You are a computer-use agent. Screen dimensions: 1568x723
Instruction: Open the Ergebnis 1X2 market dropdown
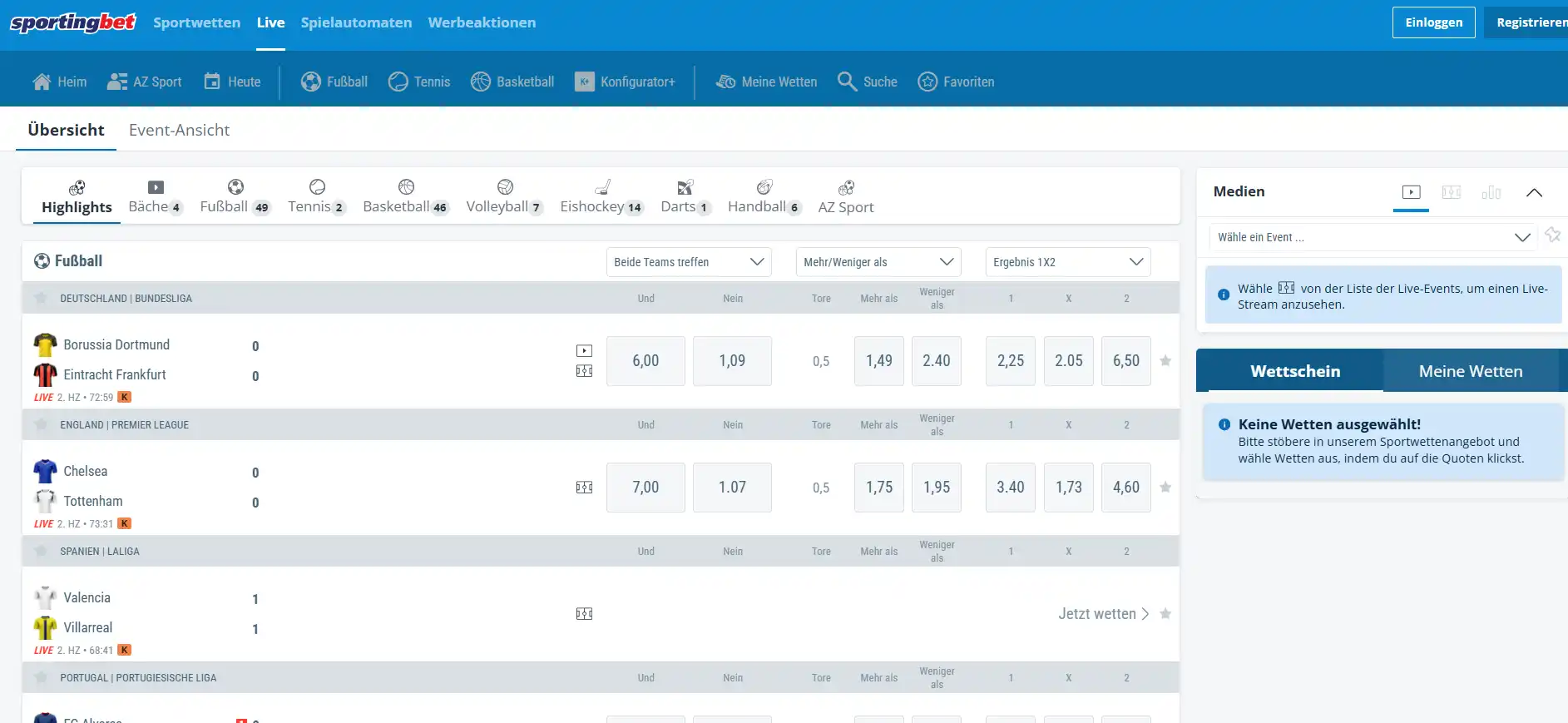(1068, 262)
